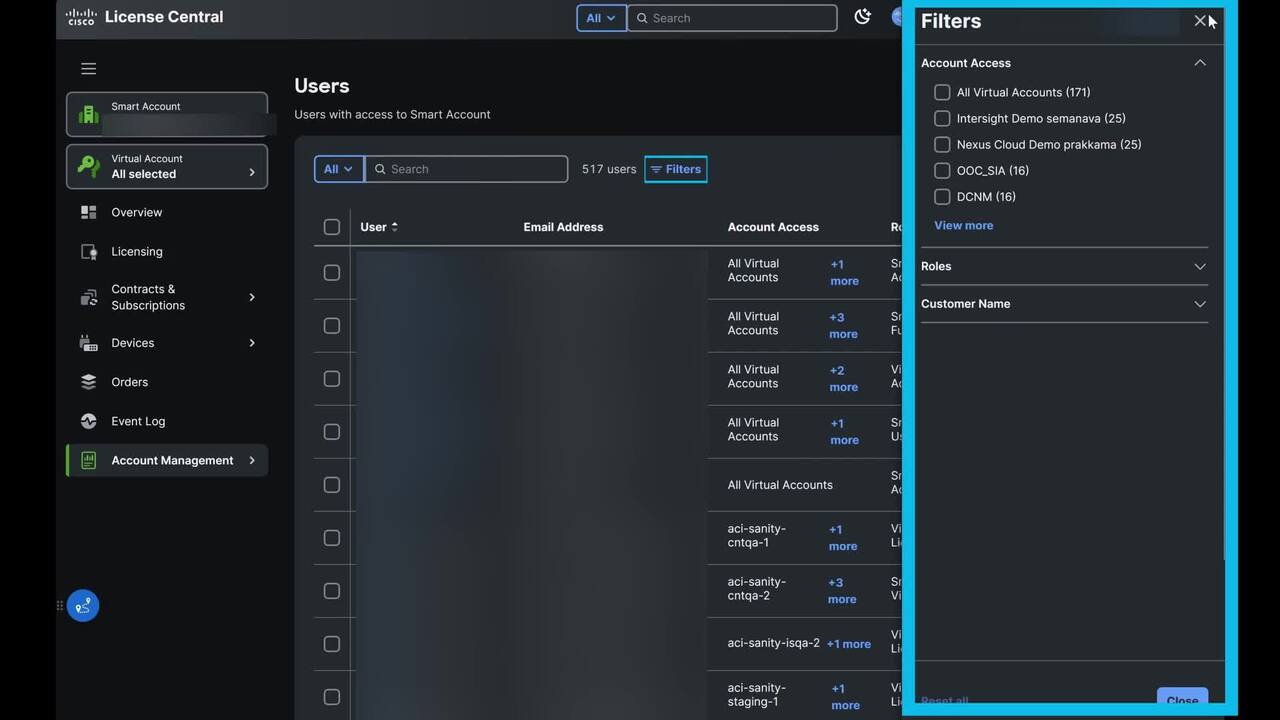Screen dimensions: 1280x720
Task: Focus the top global search field
Action: tap(732, 18)
